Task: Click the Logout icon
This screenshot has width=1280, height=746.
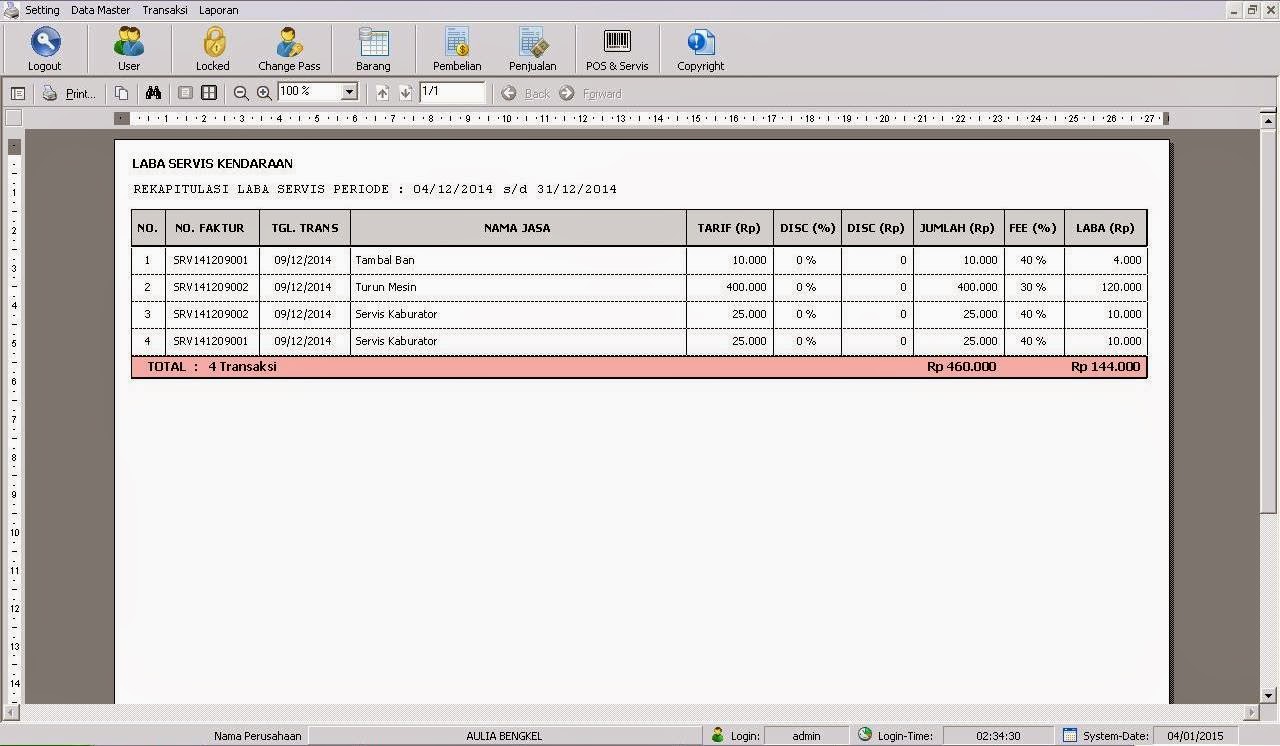Action: click(x=45, y=43)
